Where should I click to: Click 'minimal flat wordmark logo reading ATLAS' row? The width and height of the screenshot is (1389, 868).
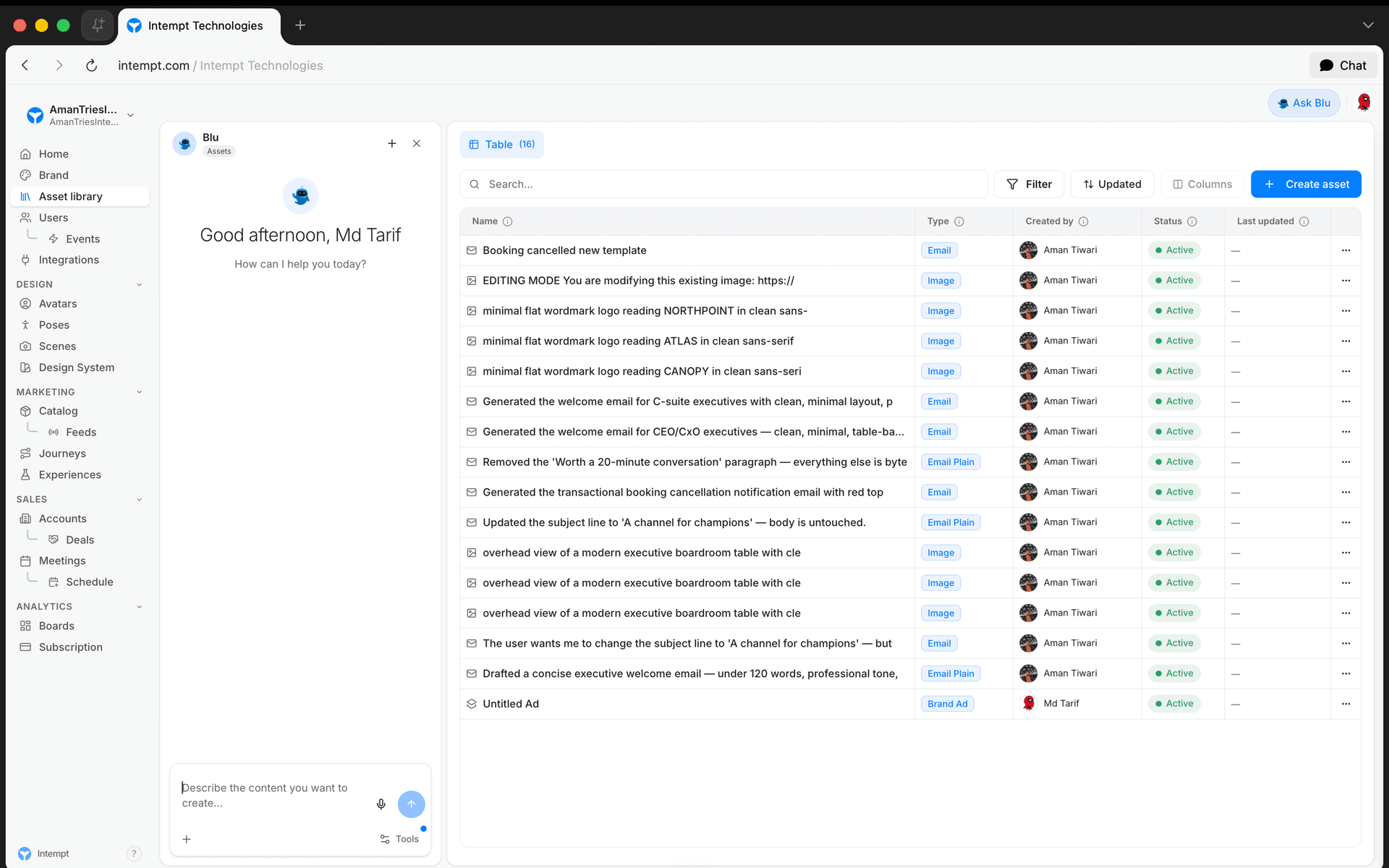point(638,341)
